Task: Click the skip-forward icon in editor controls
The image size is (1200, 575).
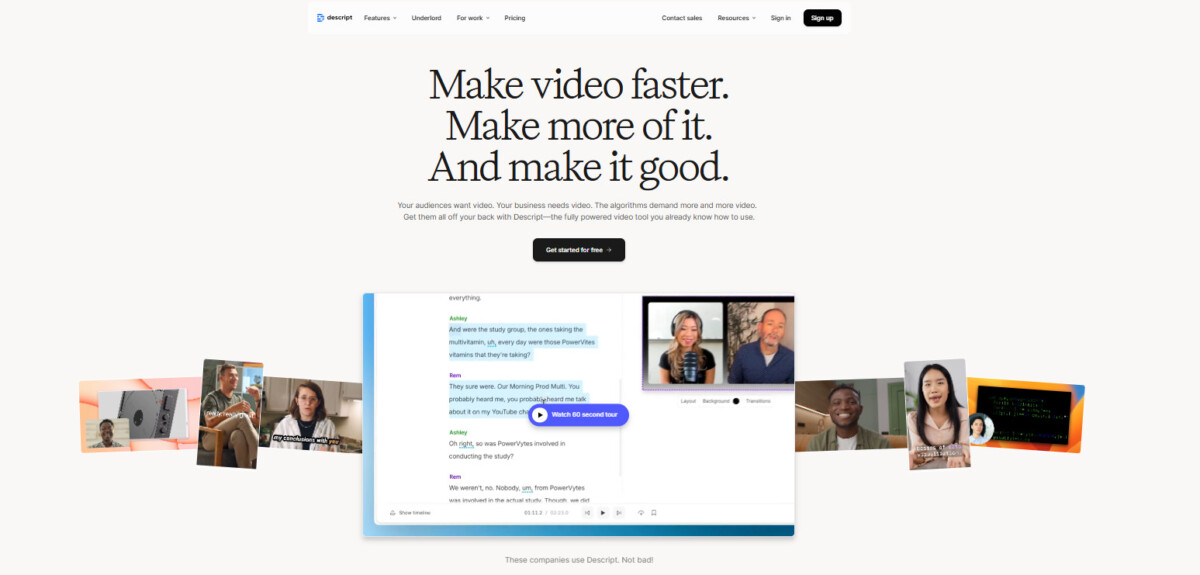Action: 619,512
